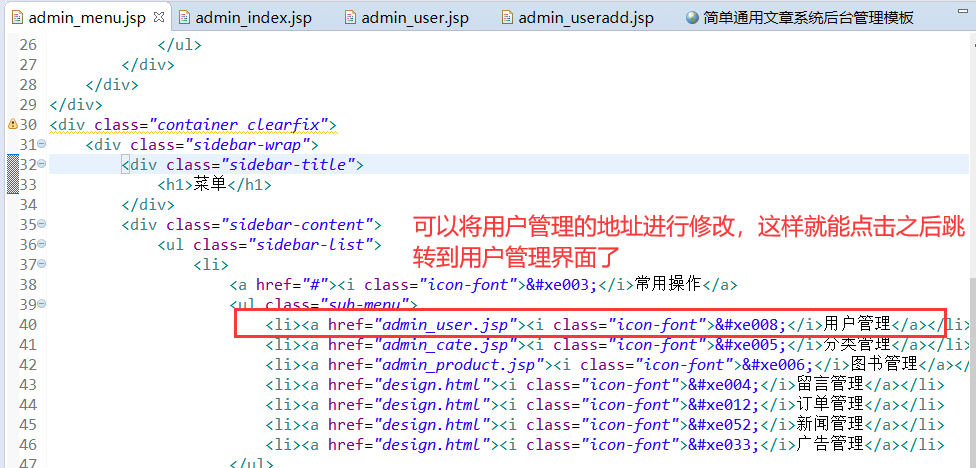Click "design.html" on line 46

432,444
